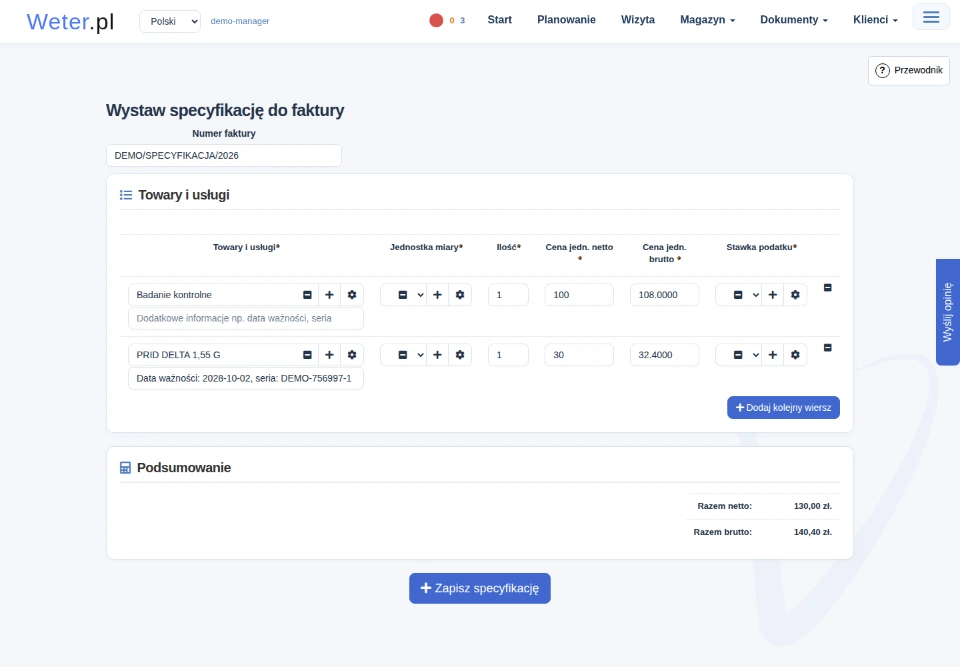Viewport: 960px width, 667px height.
Task: Open the hamburger menu in the top bar
Action: coord(931,17)
